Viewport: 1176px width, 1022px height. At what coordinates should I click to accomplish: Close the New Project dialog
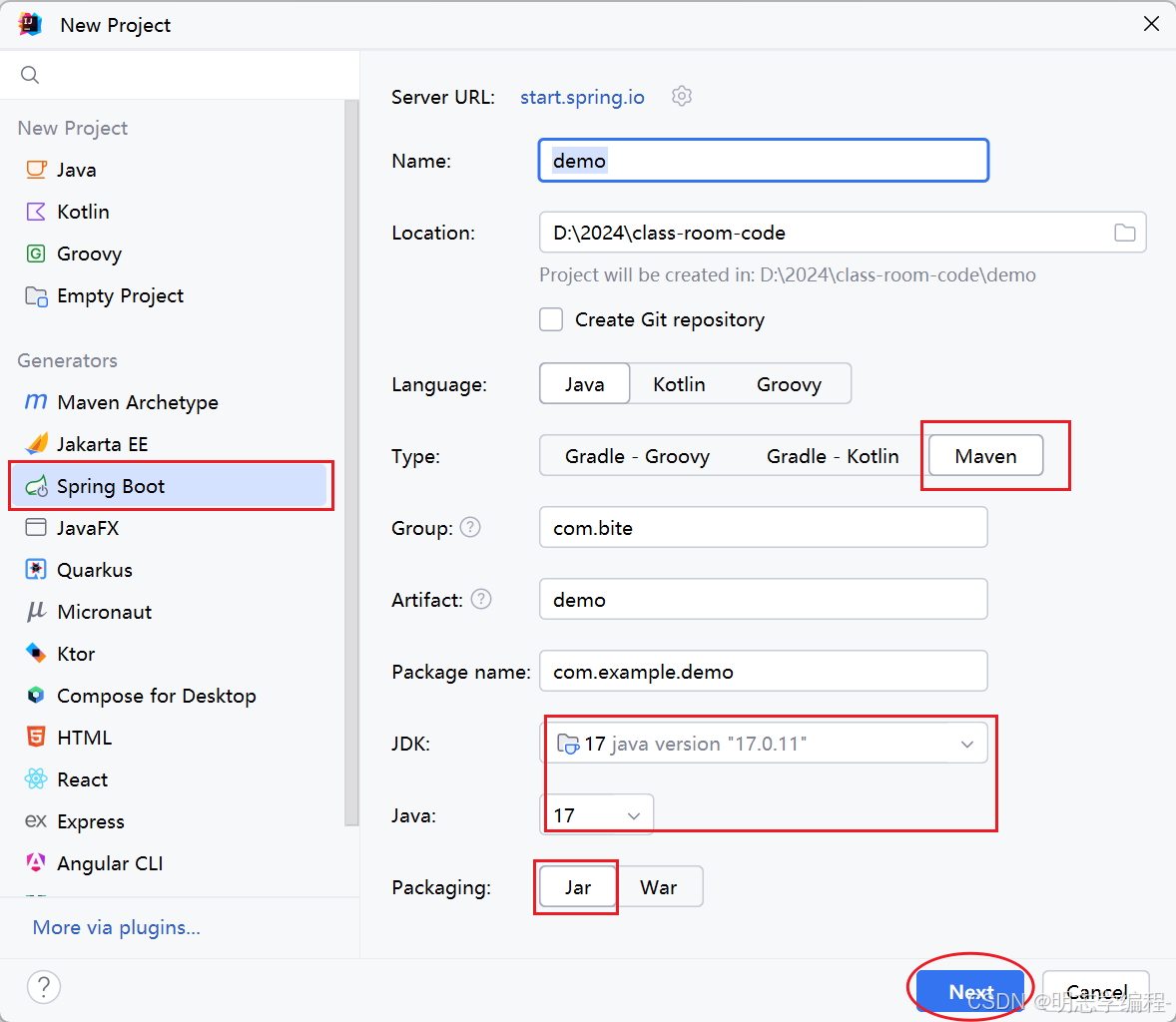(x=1151, y=24)
